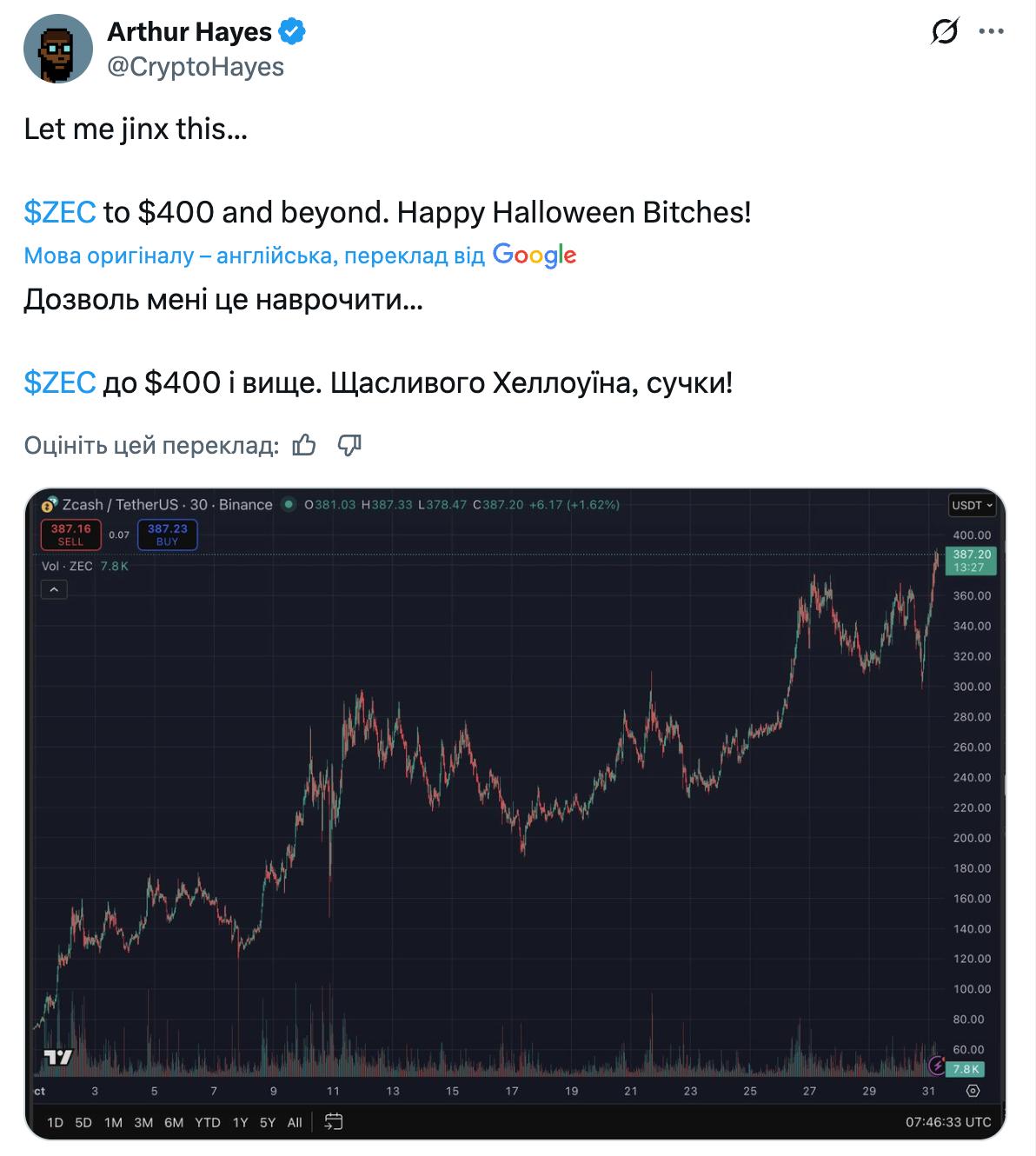Open the USDT currency dropdown
This screenshot has height=1156, width=1036.
point(972,505)
